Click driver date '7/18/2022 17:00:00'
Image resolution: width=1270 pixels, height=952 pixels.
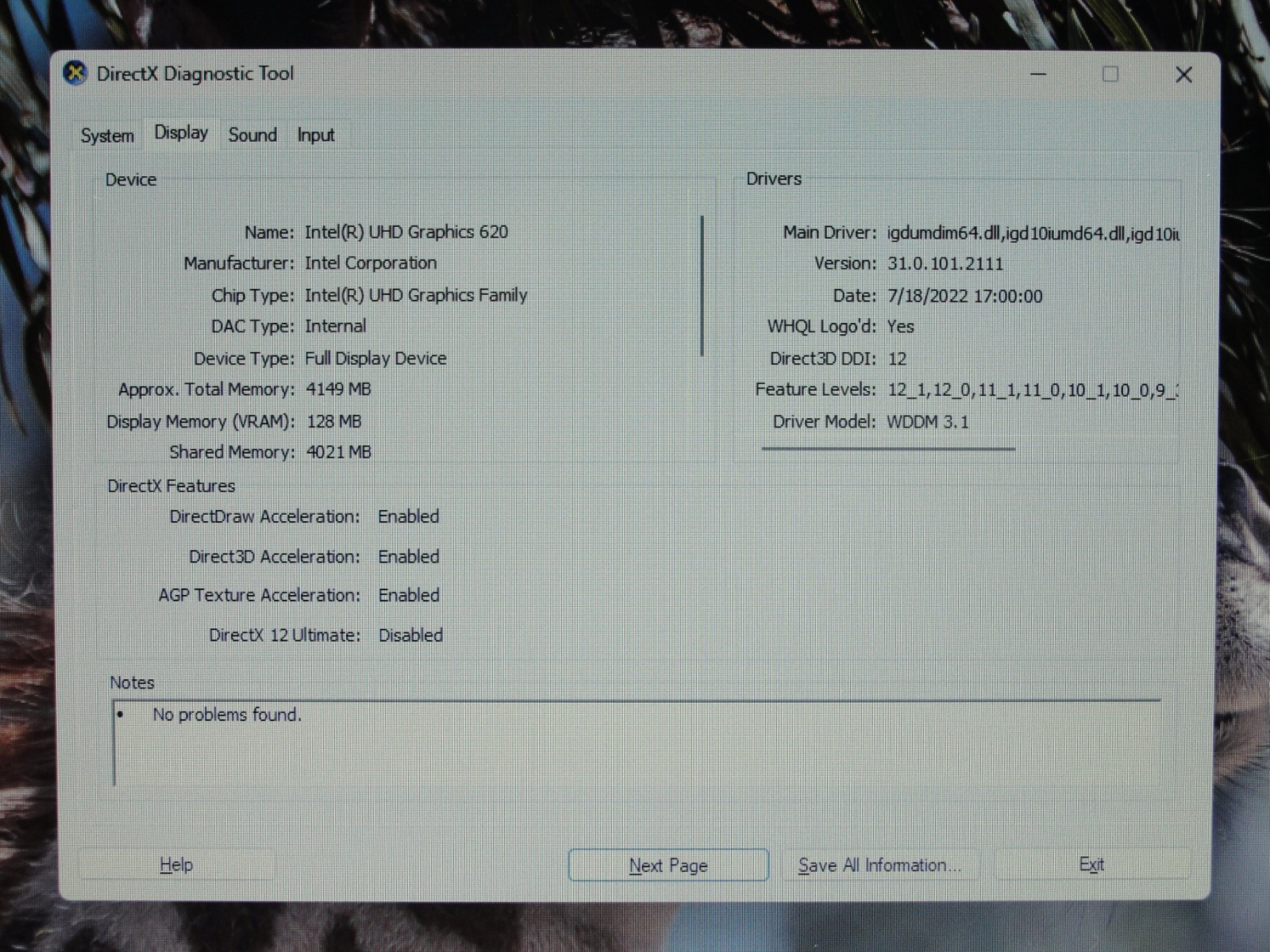click(x=965, y=297)
